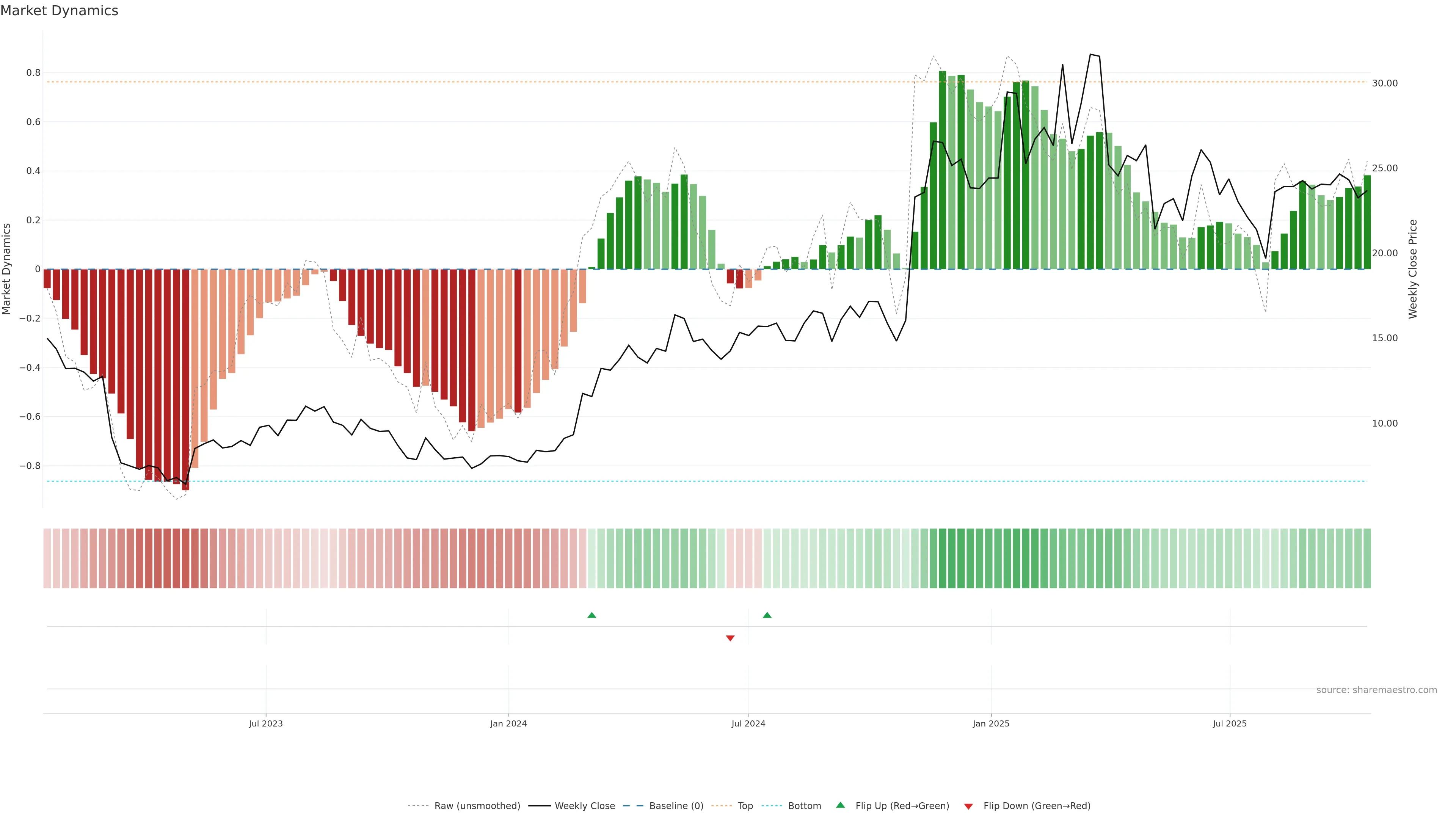This screenshot has height=819, width=1456.
Task: Click the red flip-down marker before Jul 2024
Action: [x=730, y=638]
